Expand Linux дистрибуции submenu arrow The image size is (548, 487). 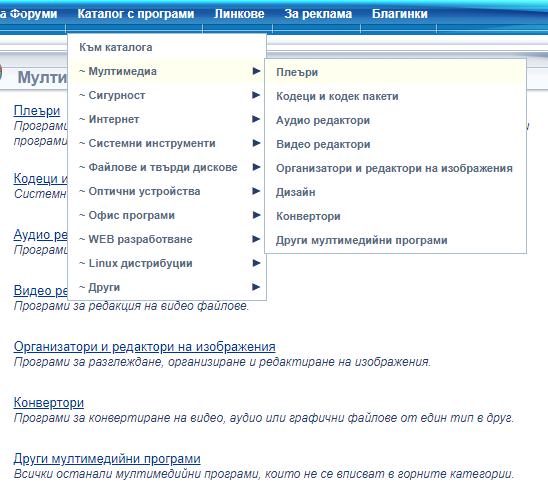256,263
